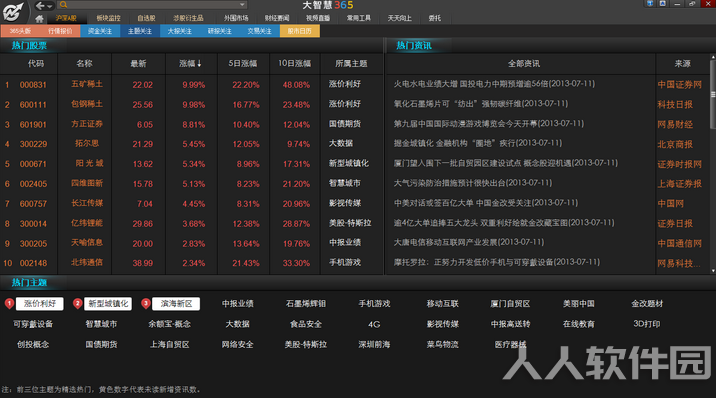Open the 国债期货 theme in row 3
The width and height of the screenshot is (716, 398).
pos(345,124)
